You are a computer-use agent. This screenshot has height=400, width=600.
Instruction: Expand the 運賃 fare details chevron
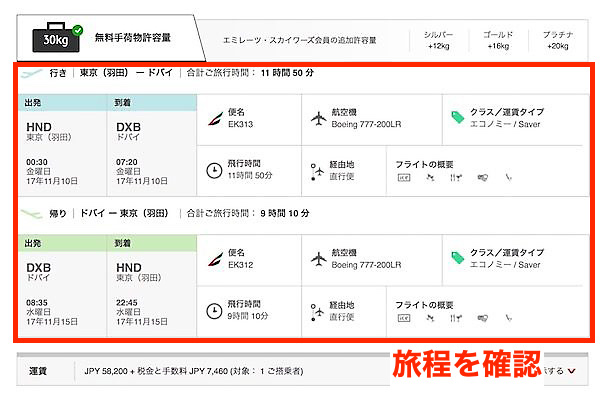tap(572, 371)
